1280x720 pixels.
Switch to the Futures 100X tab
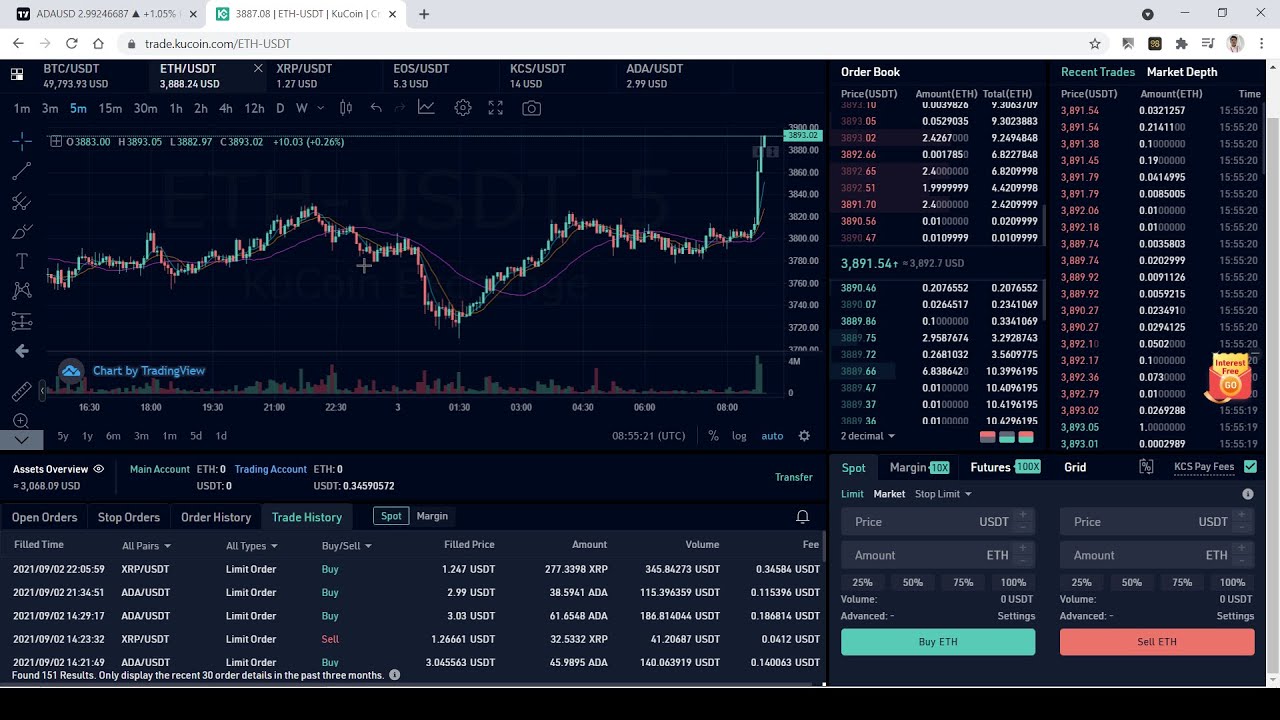pyautogui.click(x=1005, y=467)
